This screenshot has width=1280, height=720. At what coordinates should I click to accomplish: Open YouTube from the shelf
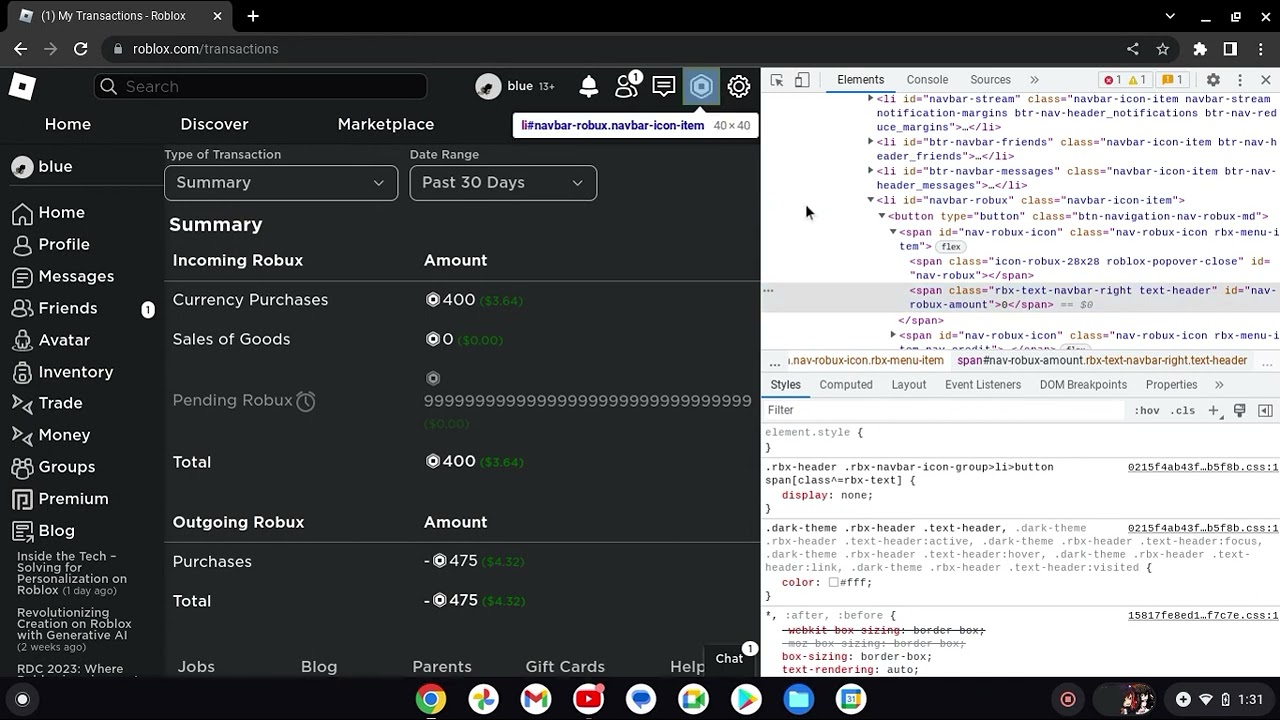(589, 699)
